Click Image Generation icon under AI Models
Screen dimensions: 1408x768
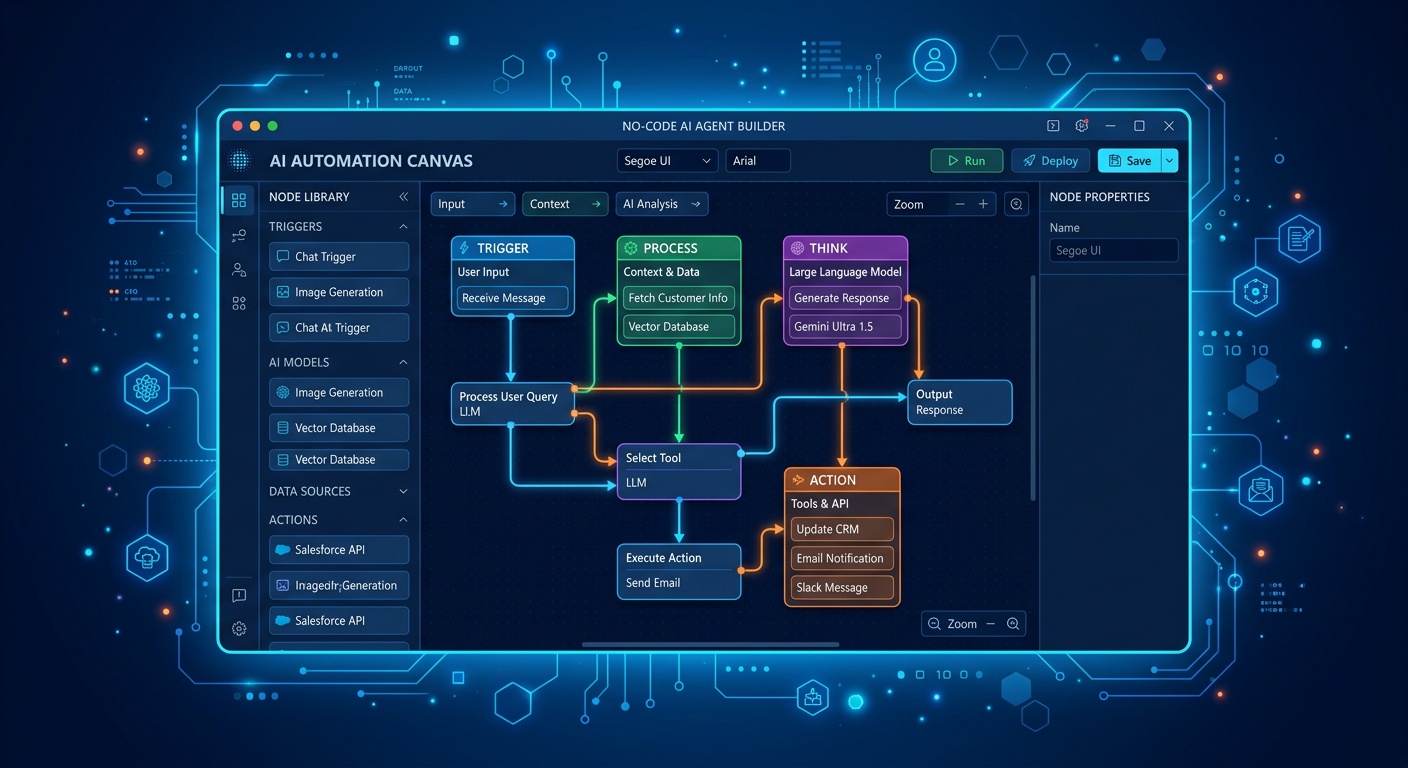click(x=283, y=393)
